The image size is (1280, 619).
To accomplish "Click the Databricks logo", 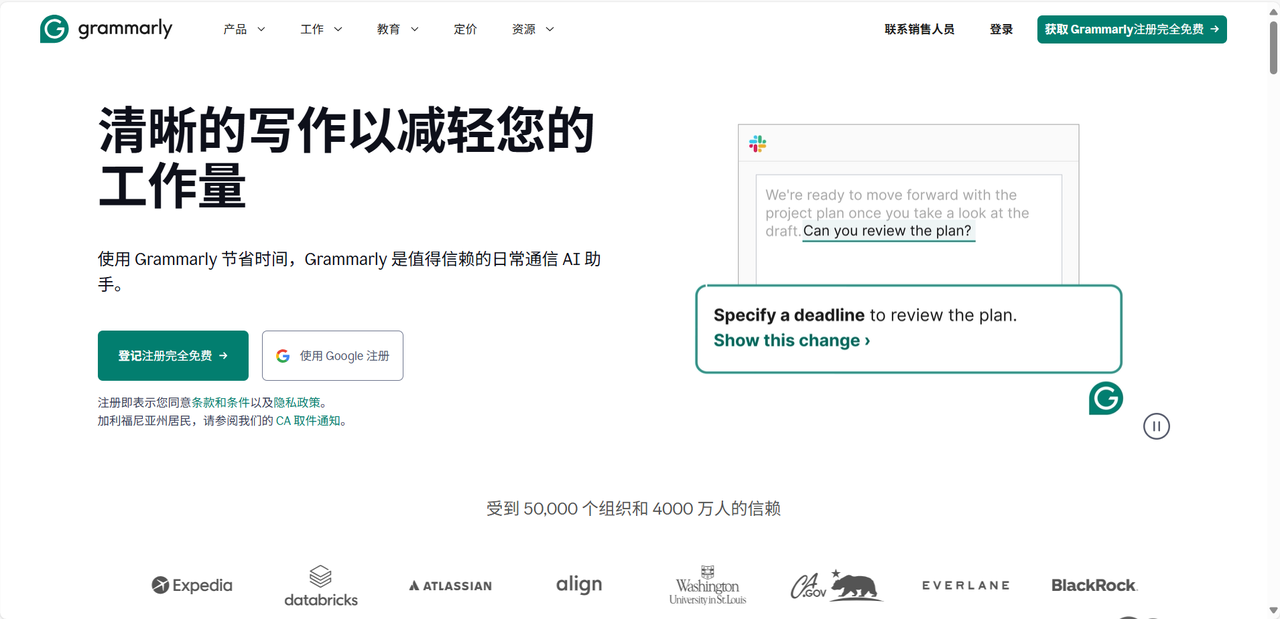I will [x=321, y=586].
